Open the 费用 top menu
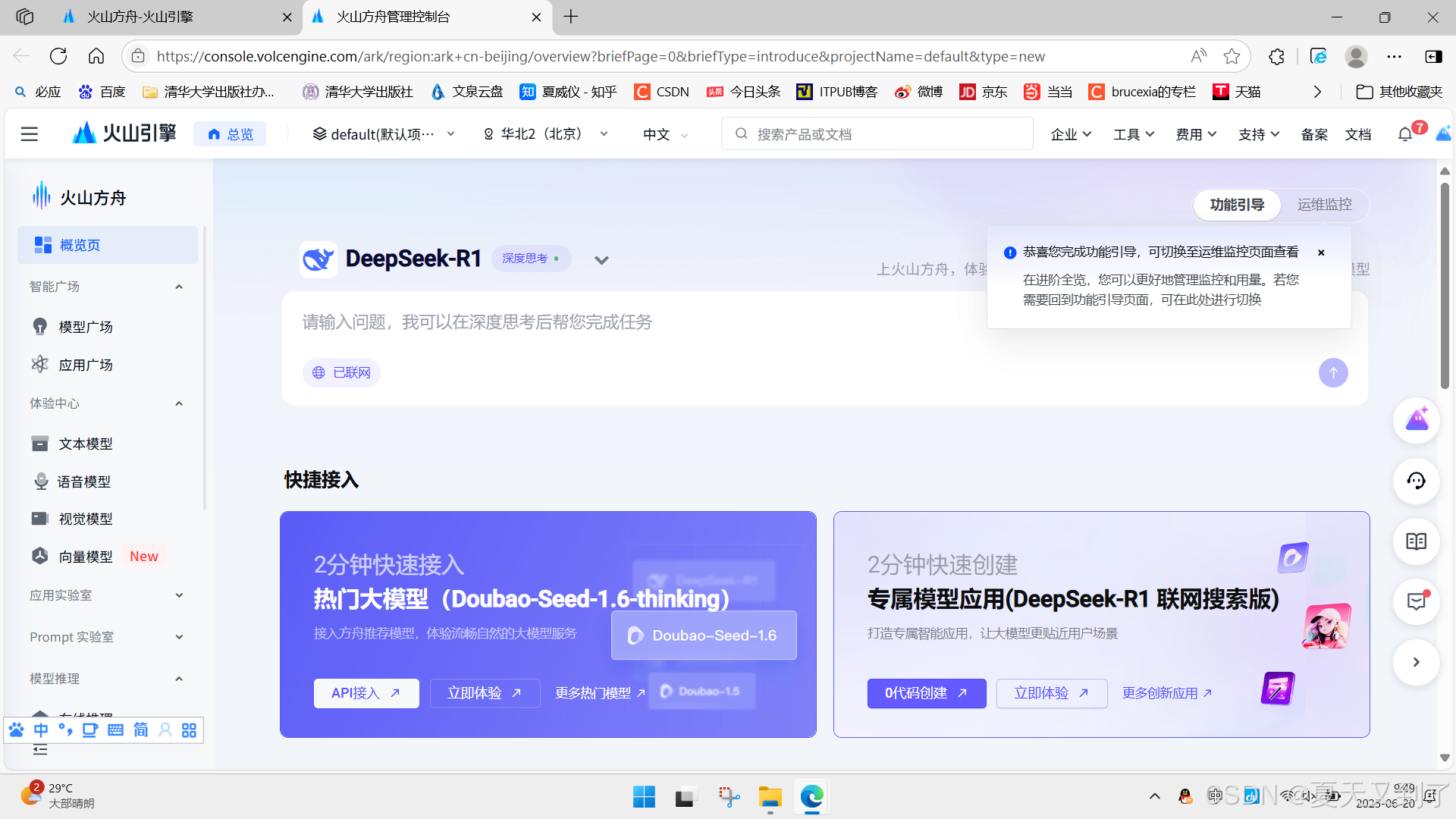 coord(1195,134)
